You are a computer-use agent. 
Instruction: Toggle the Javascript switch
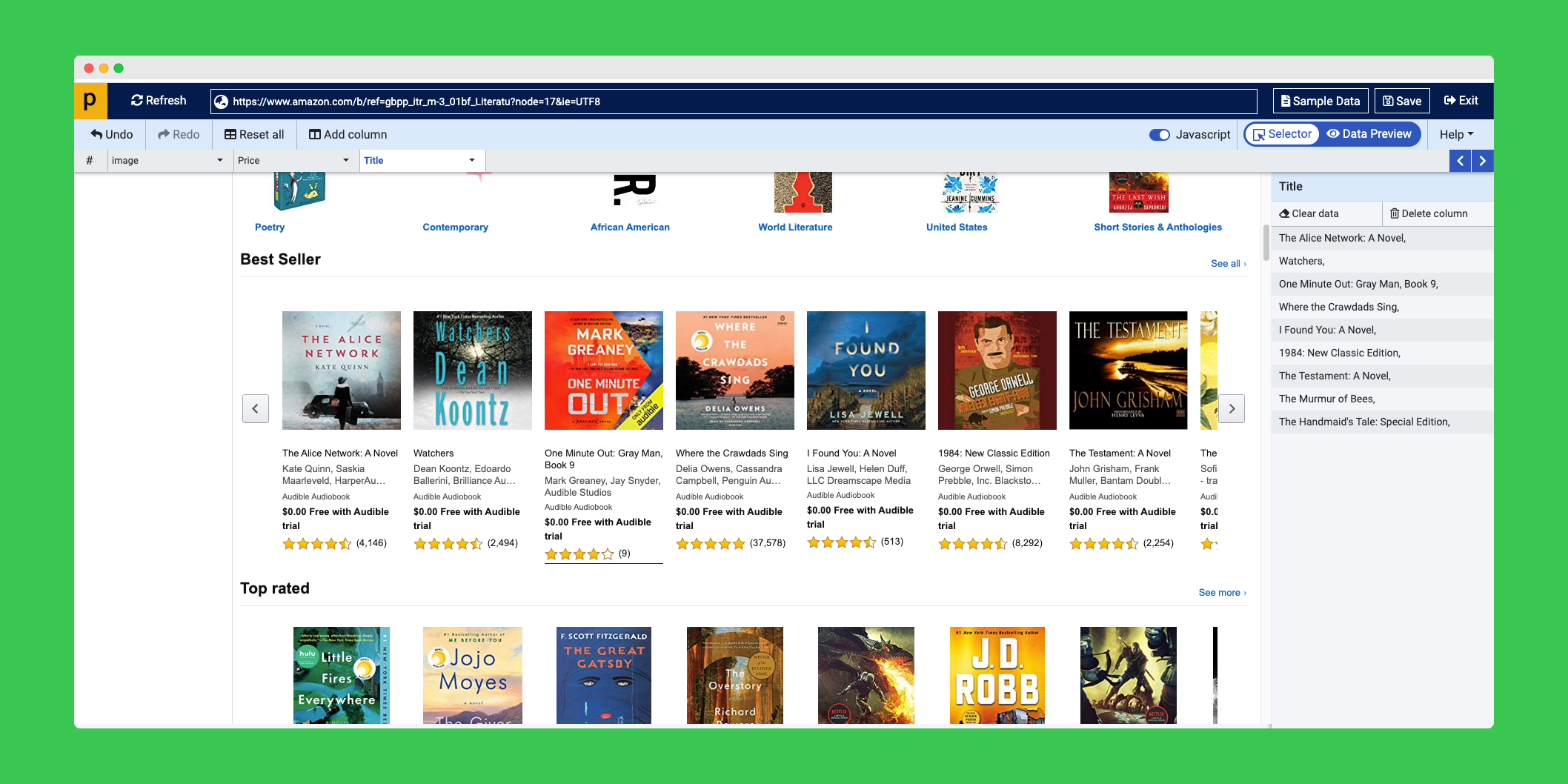tap(1160, 134)
